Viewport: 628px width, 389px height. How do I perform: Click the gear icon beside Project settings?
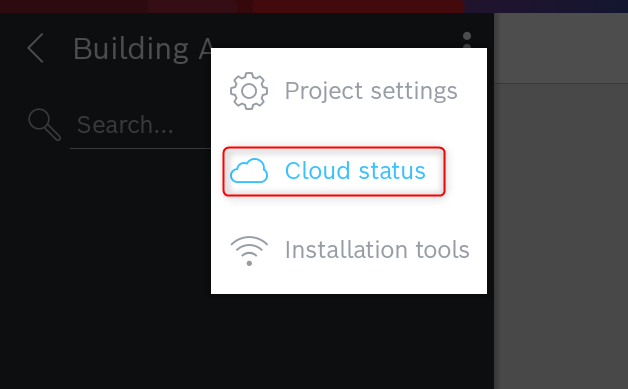(x=249, y=91)
